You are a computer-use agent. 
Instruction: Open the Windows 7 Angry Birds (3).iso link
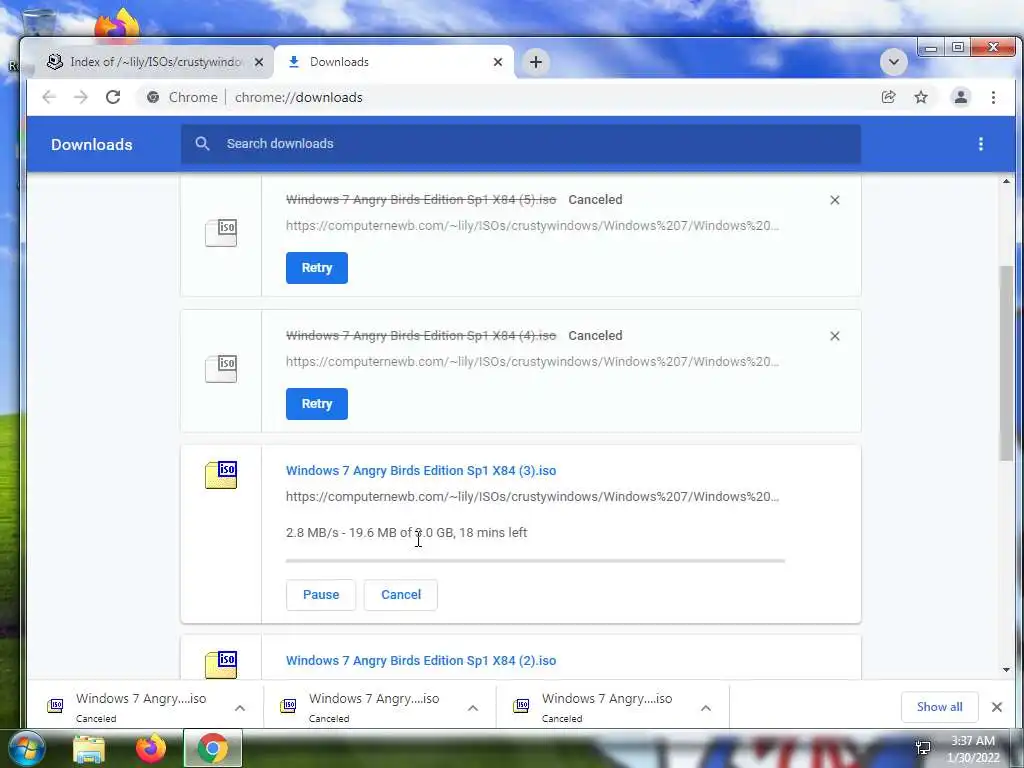click(421, 470)
